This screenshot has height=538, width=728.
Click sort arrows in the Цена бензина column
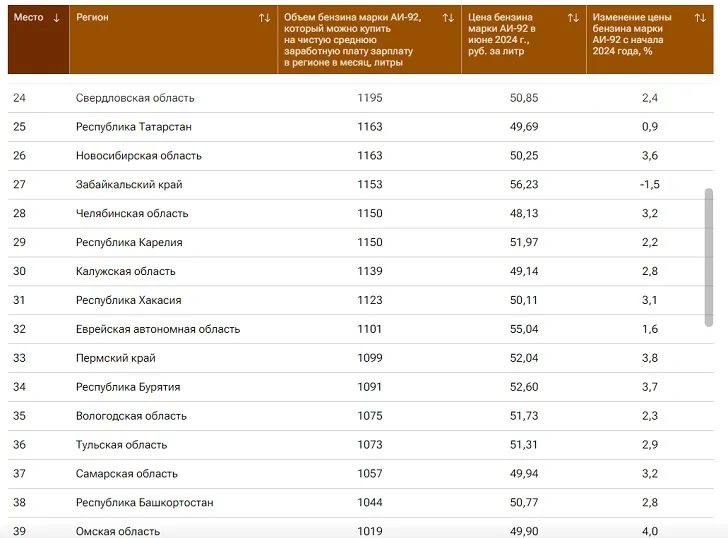click(573, 18)
